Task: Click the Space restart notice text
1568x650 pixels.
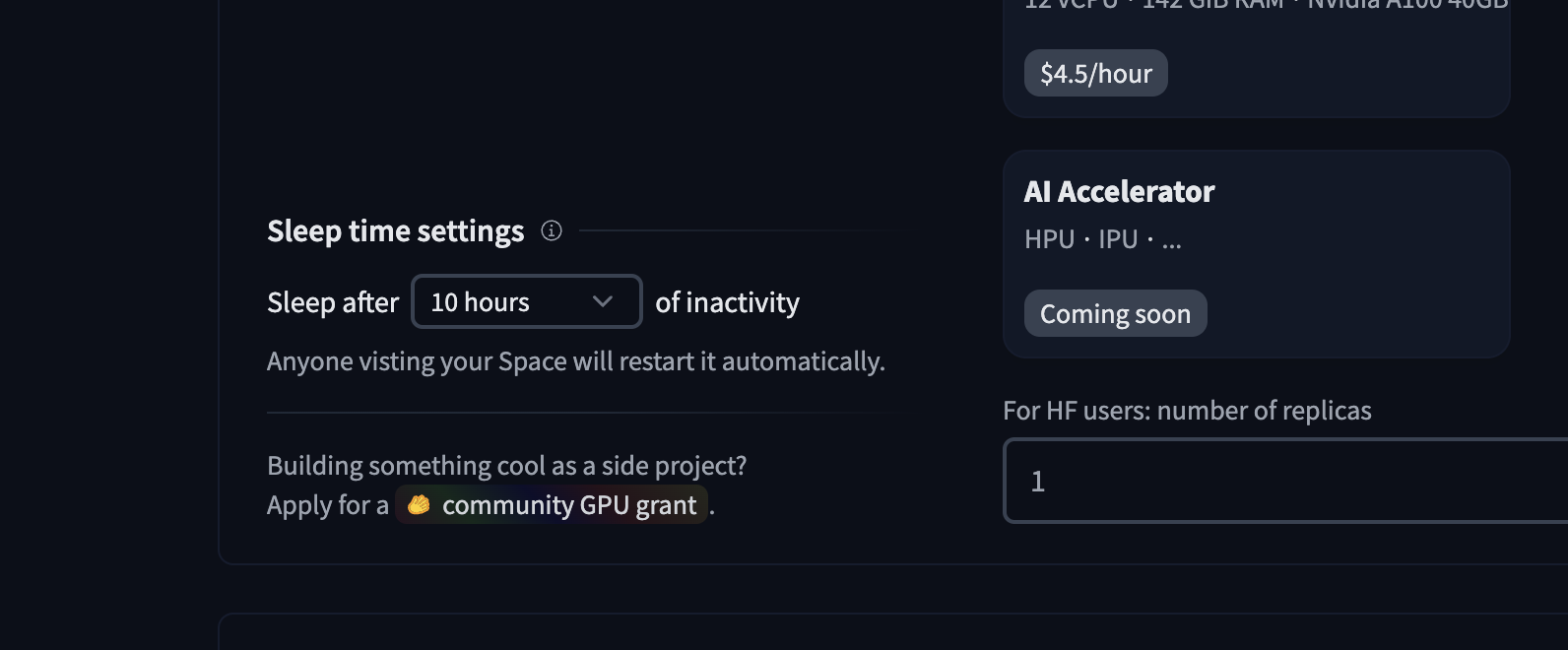Action: pos(575,361)
